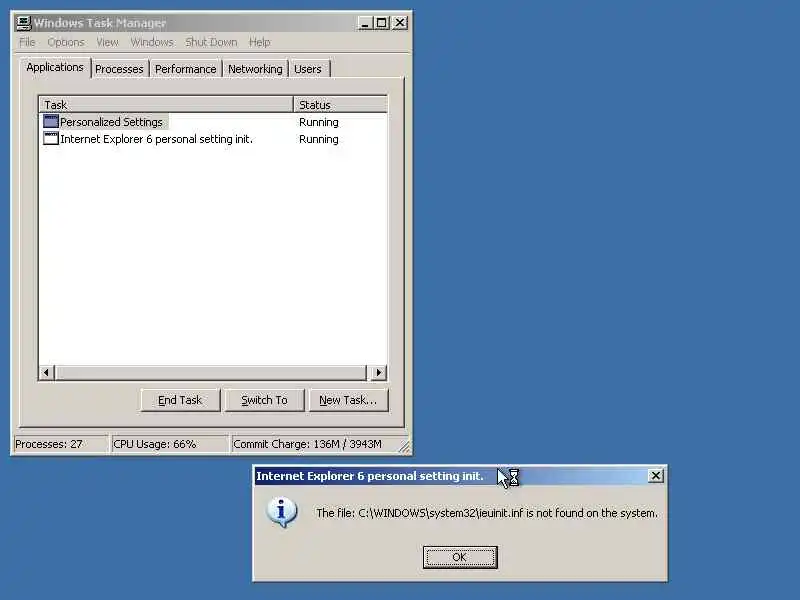Click the task list right scroll arrow

point(378,372)
